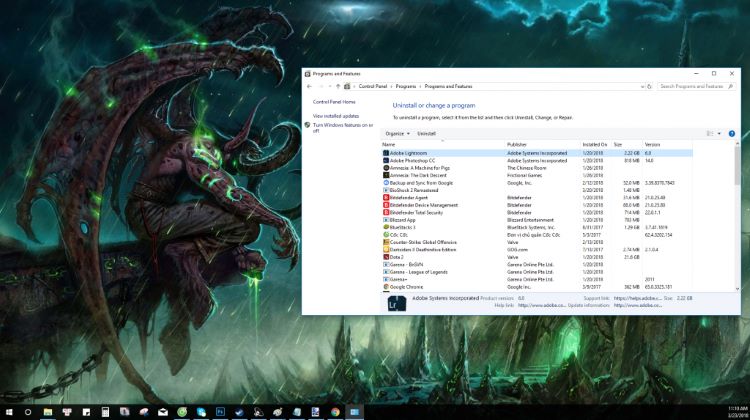
Task: Click the Adobe Photoshop CC icon in list
Action: click(x=386, y=161)
